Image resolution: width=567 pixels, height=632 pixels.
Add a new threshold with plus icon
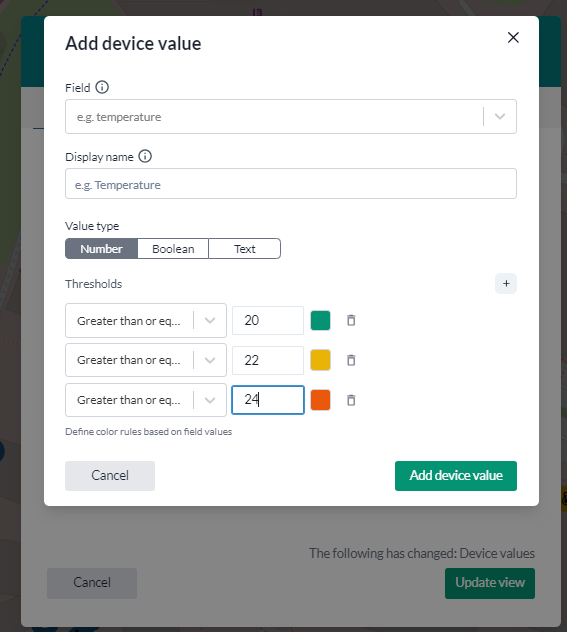point(506,283)
